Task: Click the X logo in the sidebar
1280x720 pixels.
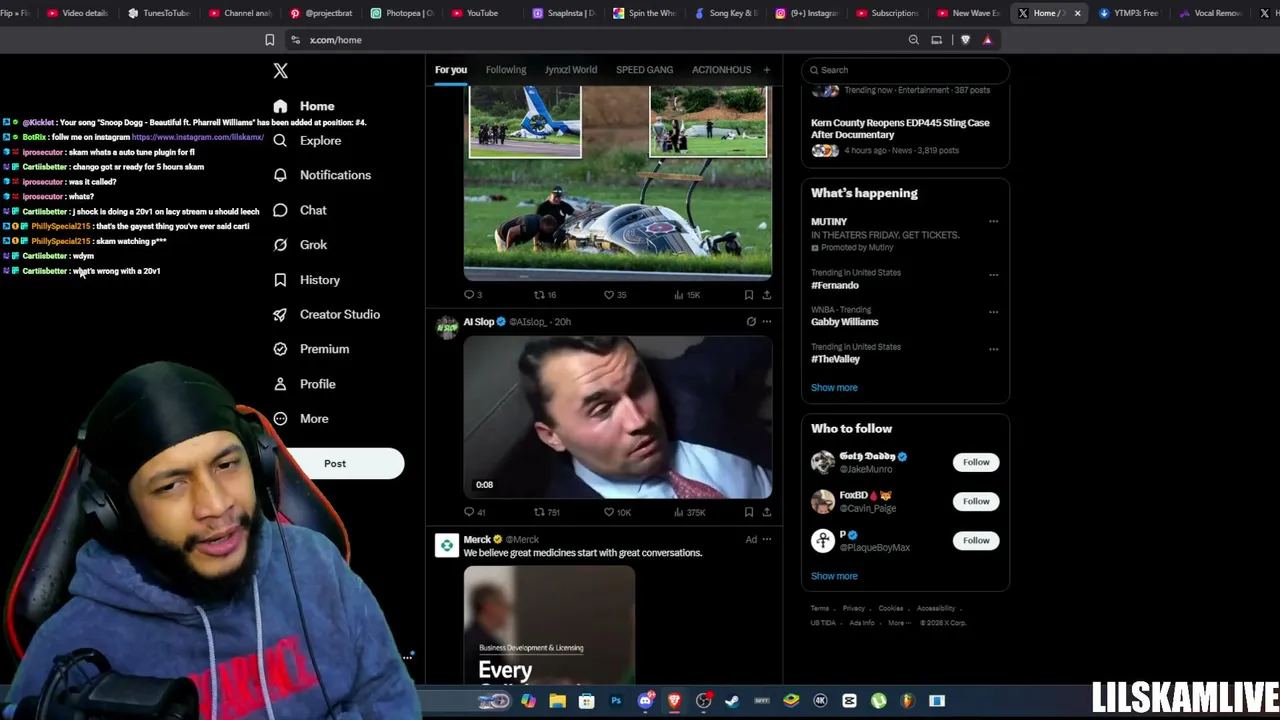Action: coord(280,71)
